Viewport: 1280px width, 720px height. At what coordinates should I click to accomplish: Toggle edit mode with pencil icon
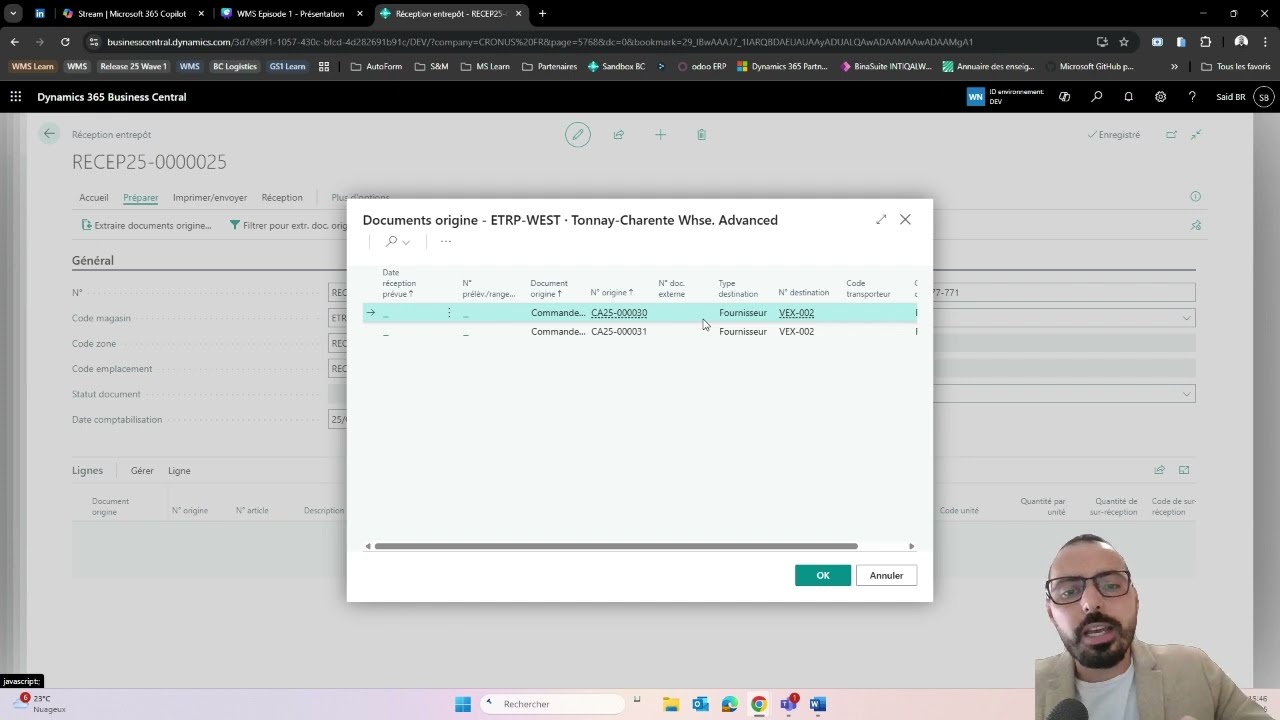click(x=577, y=134)
